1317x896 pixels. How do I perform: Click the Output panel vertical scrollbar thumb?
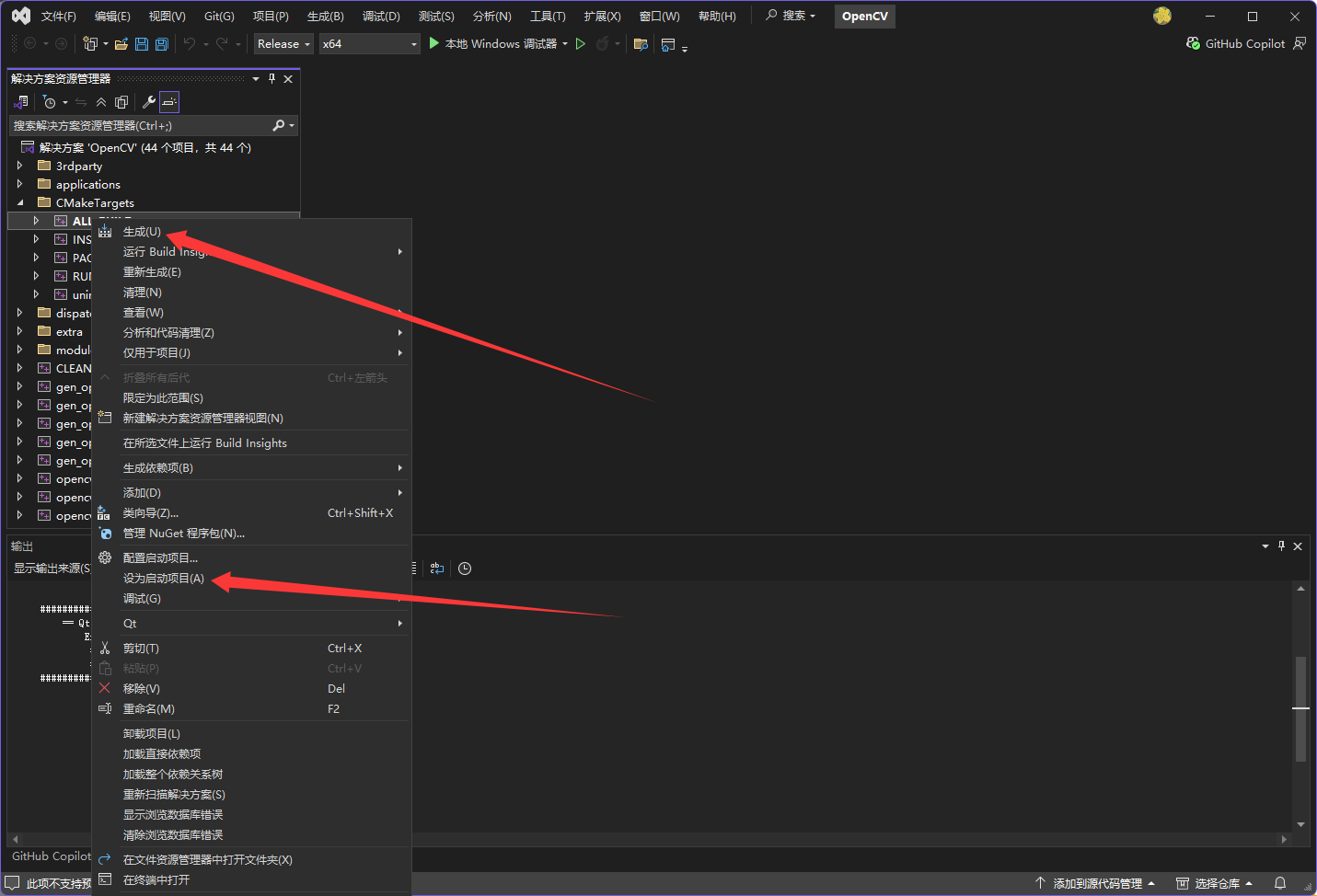pos(1300,708)
